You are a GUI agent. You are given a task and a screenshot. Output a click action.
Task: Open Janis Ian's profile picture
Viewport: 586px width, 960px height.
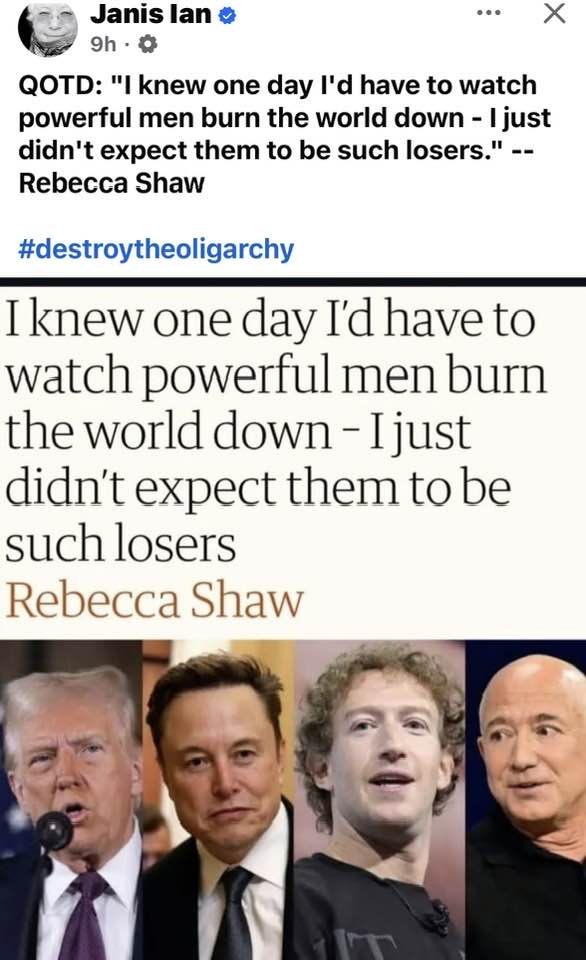pyautogui.click(x=47, y=28)
